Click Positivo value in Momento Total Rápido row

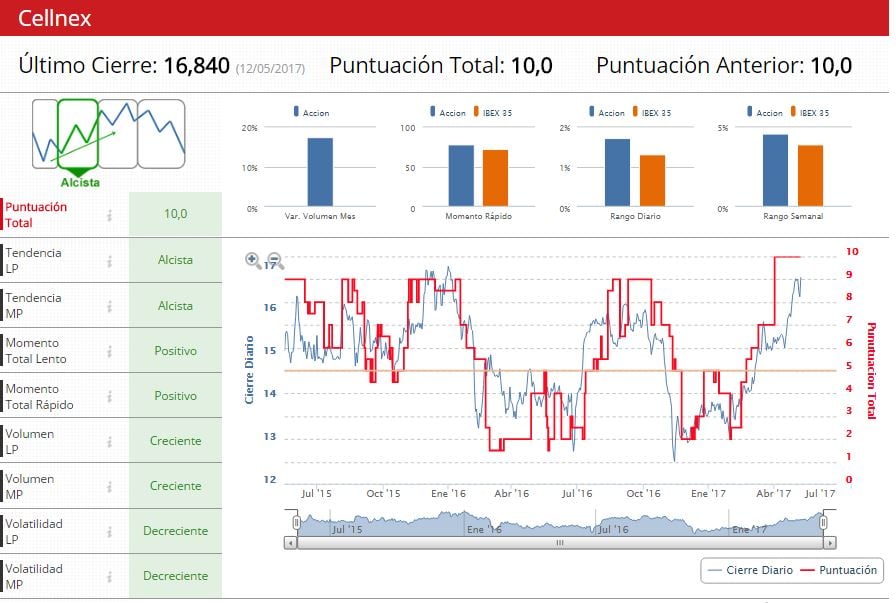coord(175,396)
